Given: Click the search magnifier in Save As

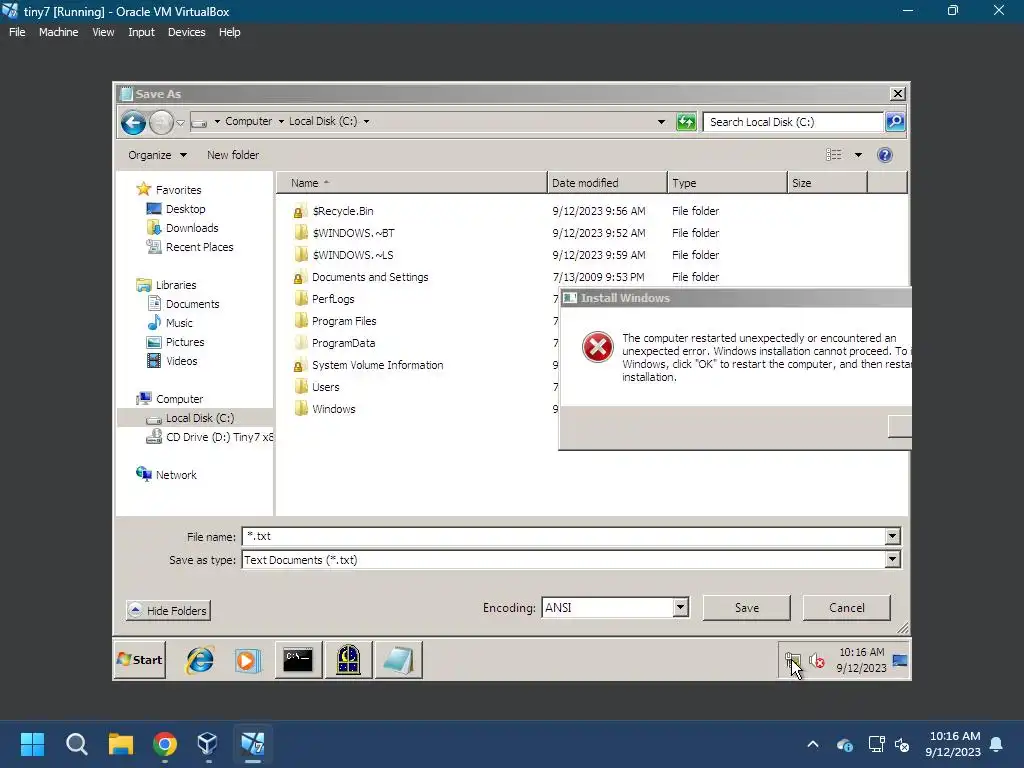Looking at the screenshot, I should coord(895,121).
